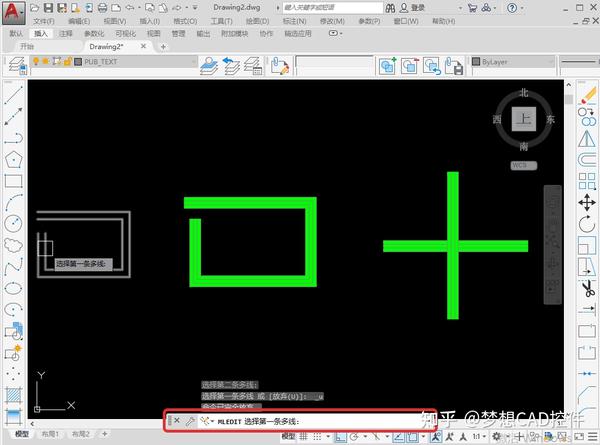Switch to the 默认 ribbon tab

coord(16,34)
